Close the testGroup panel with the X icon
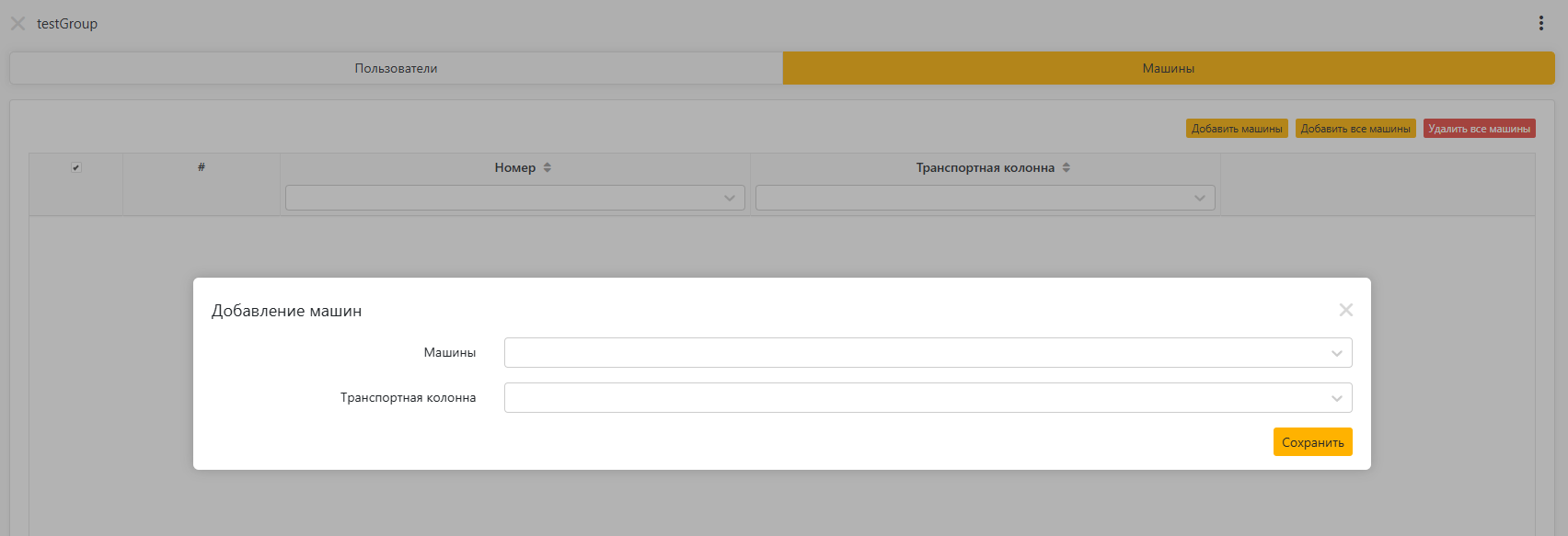 [x=17, y=24]
